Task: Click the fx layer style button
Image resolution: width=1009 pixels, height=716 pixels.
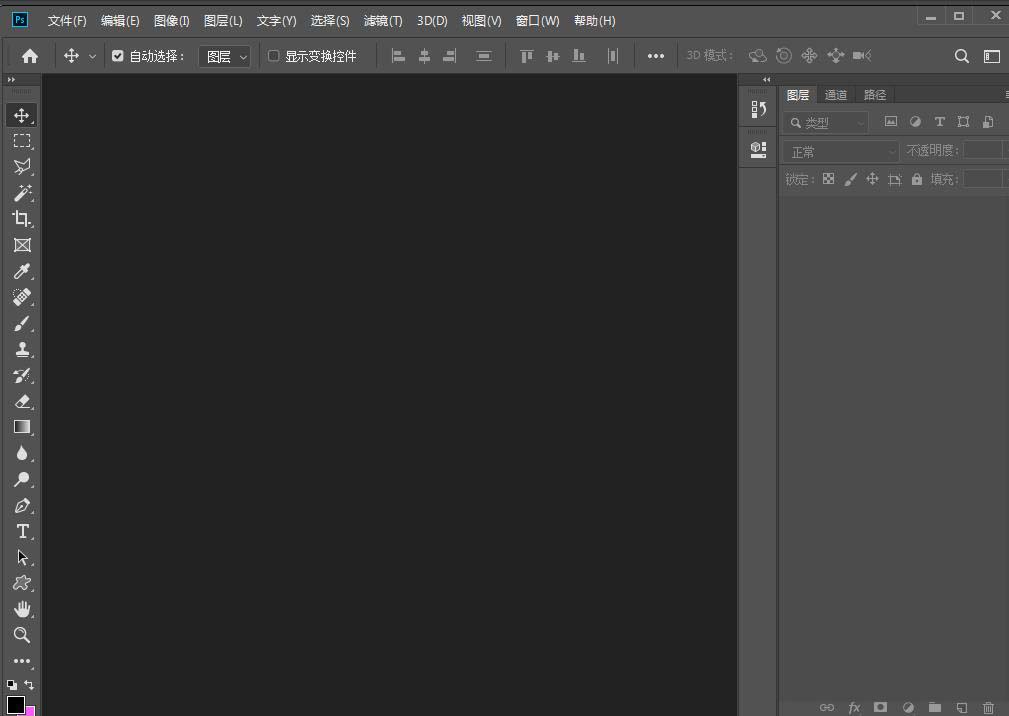Action: 854,708
